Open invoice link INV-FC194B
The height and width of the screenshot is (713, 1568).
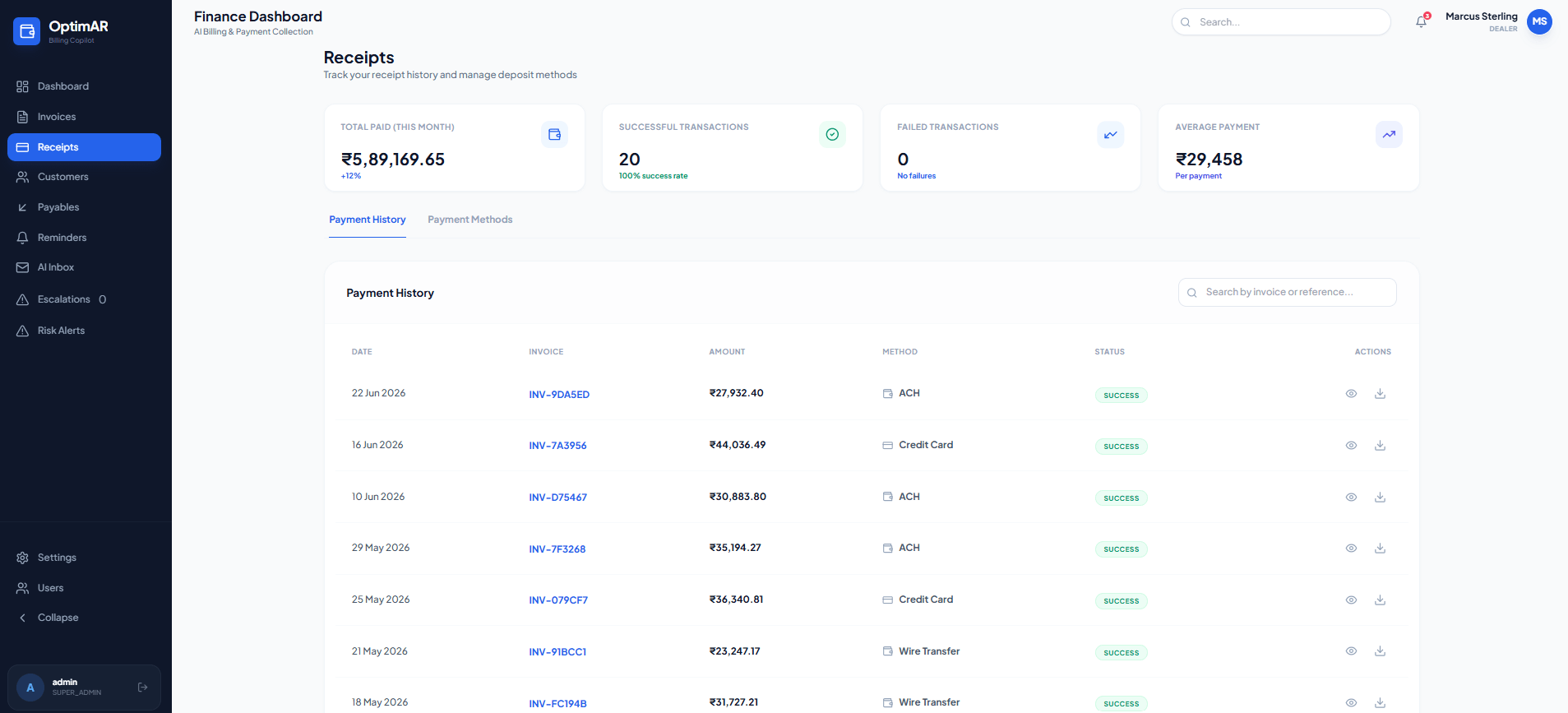click(557, 704)
